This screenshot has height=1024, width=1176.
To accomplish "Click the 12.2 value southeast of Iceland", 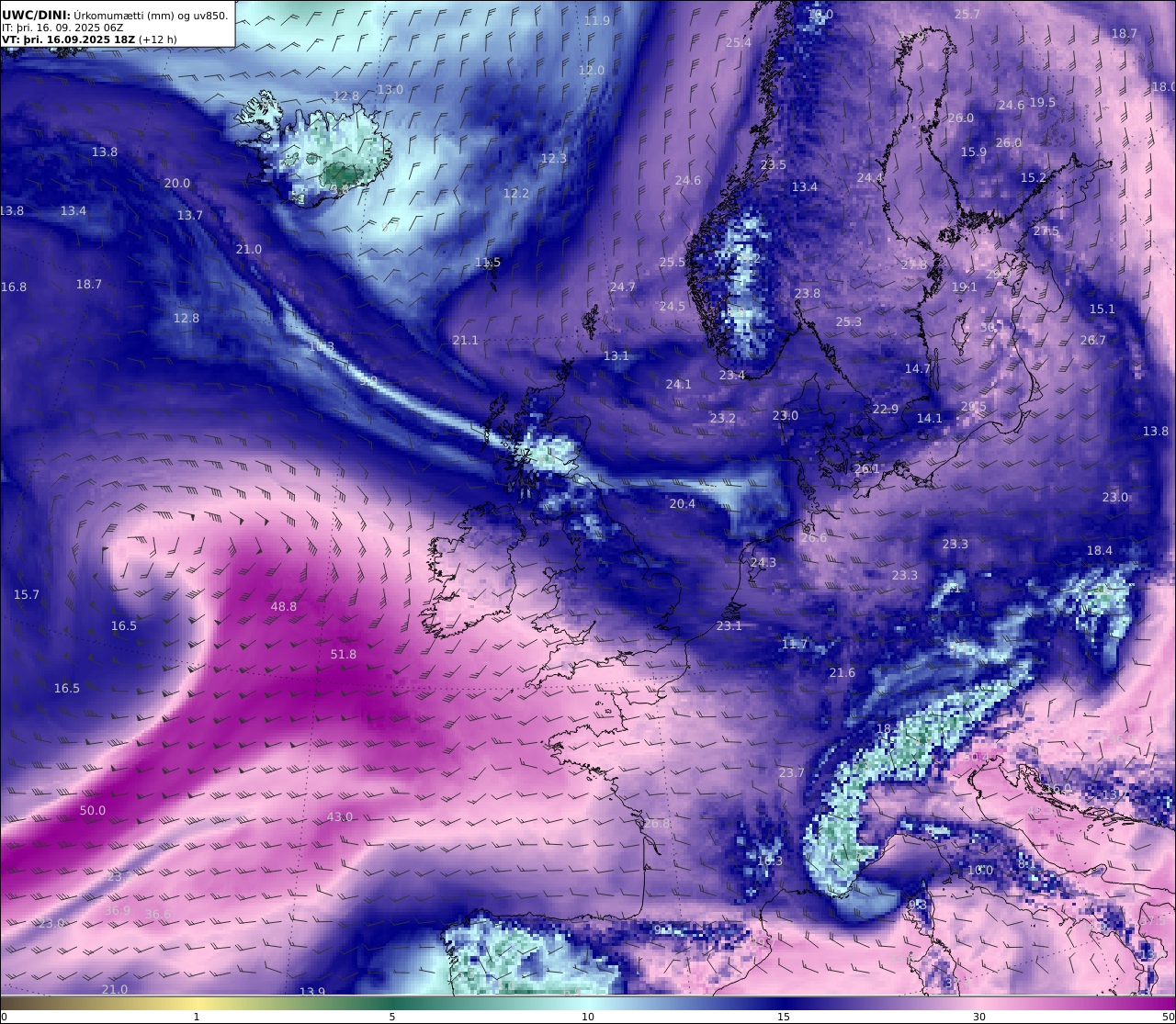I will coord(516,193).
